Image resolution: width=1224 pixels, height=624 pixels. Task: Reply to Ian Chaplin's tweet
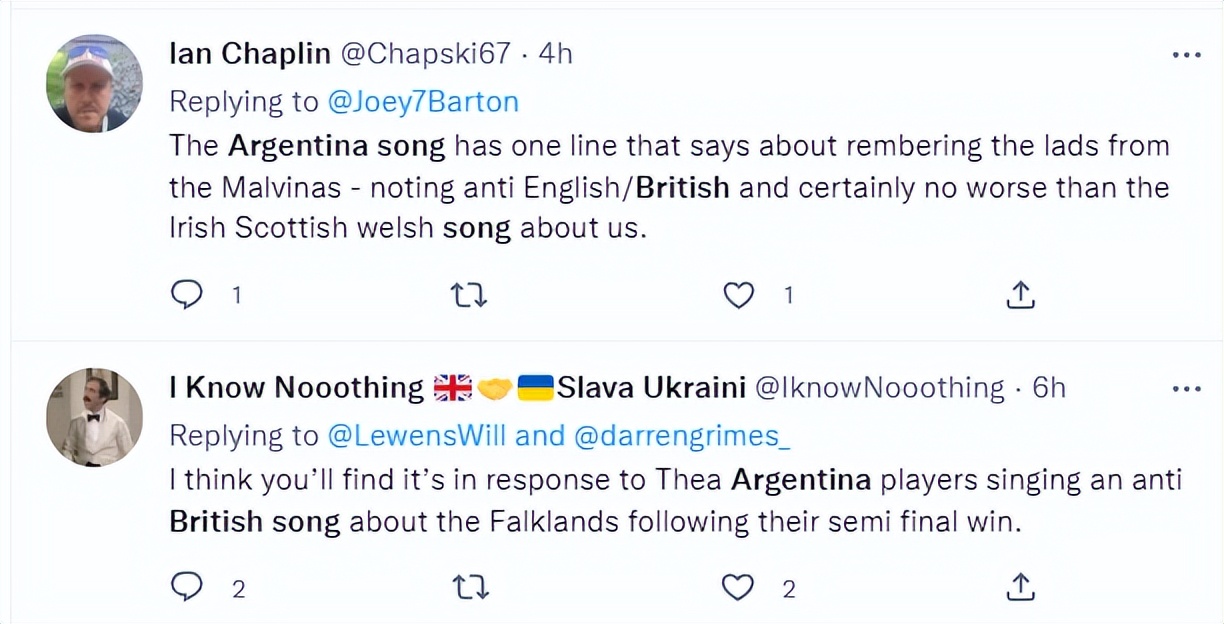187,294
